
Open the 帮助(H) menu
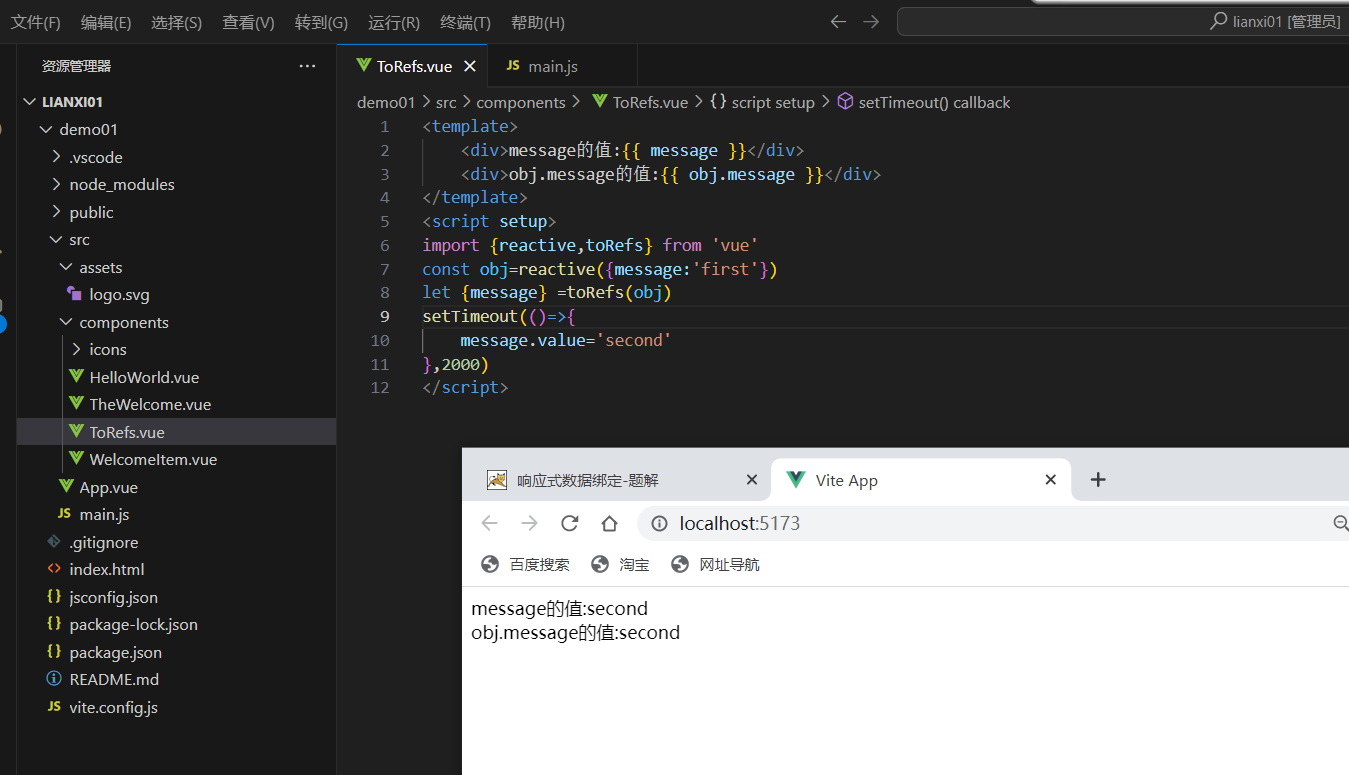tap(538, 22)
